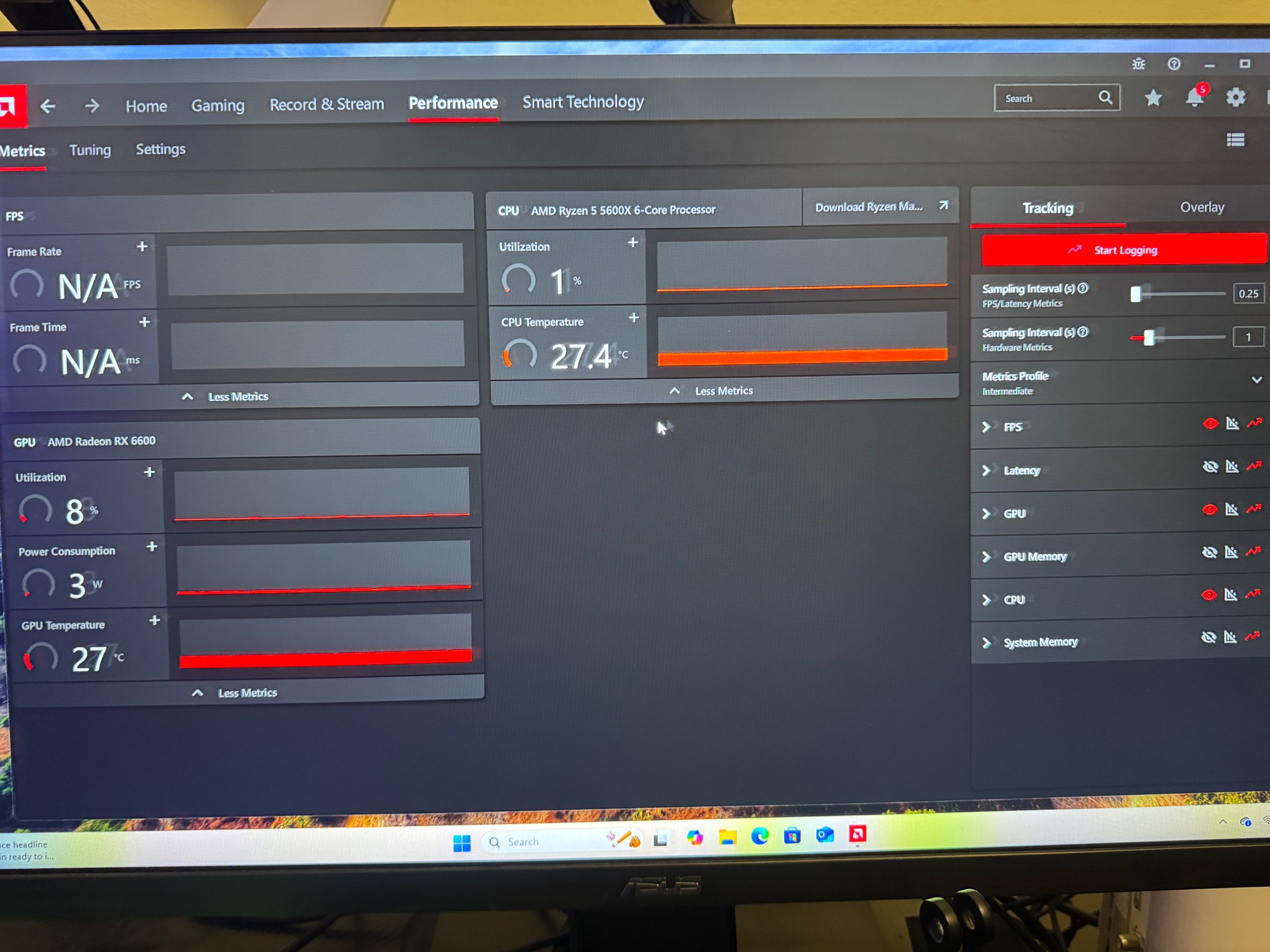Image resolution: width=1270 pixels, height=952 pixels.
Task: Open the help question mark icon
Action: coord(1173,64)
